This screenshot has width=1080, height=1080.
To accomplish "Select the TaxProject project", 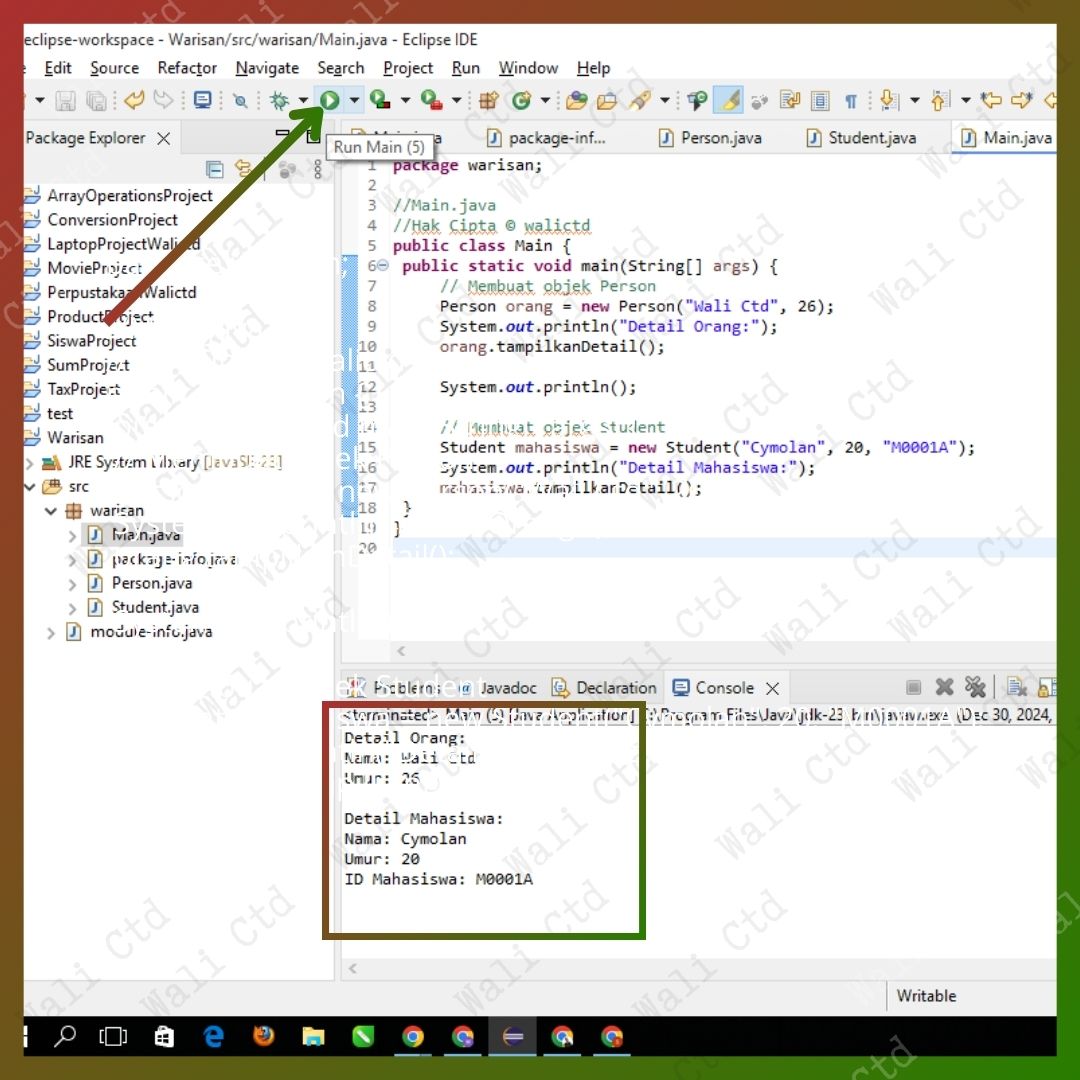I will coord(83,389).
